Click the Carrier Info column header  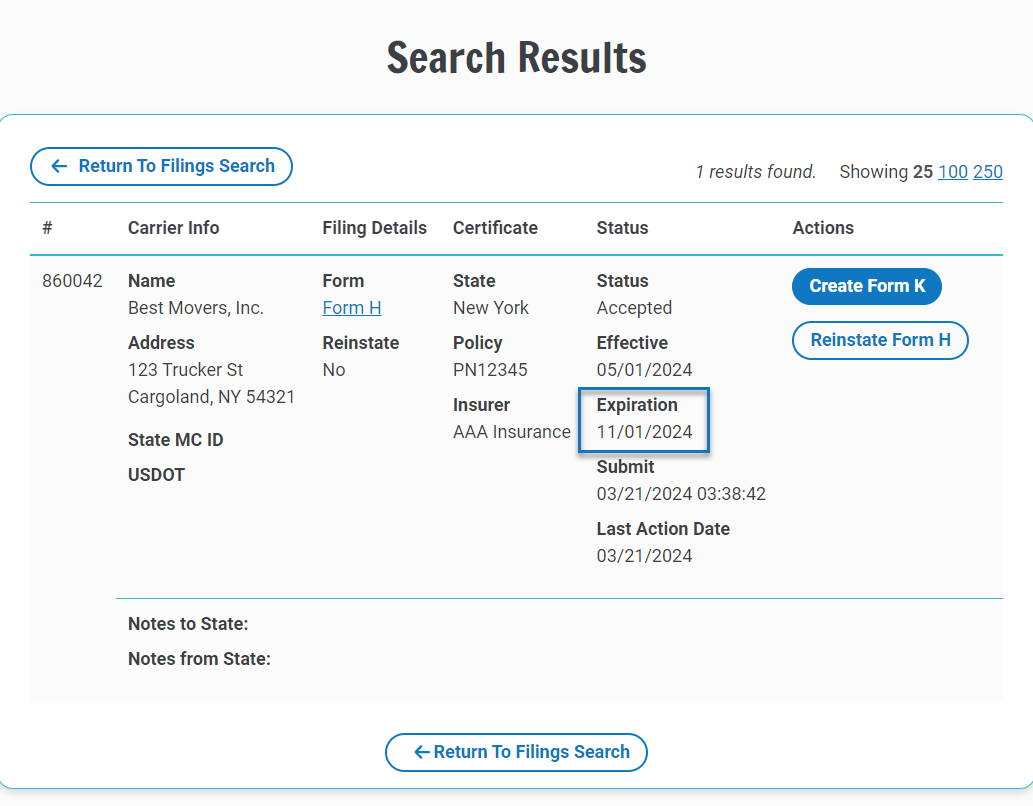pyautogui.click(x=173, y=228)
